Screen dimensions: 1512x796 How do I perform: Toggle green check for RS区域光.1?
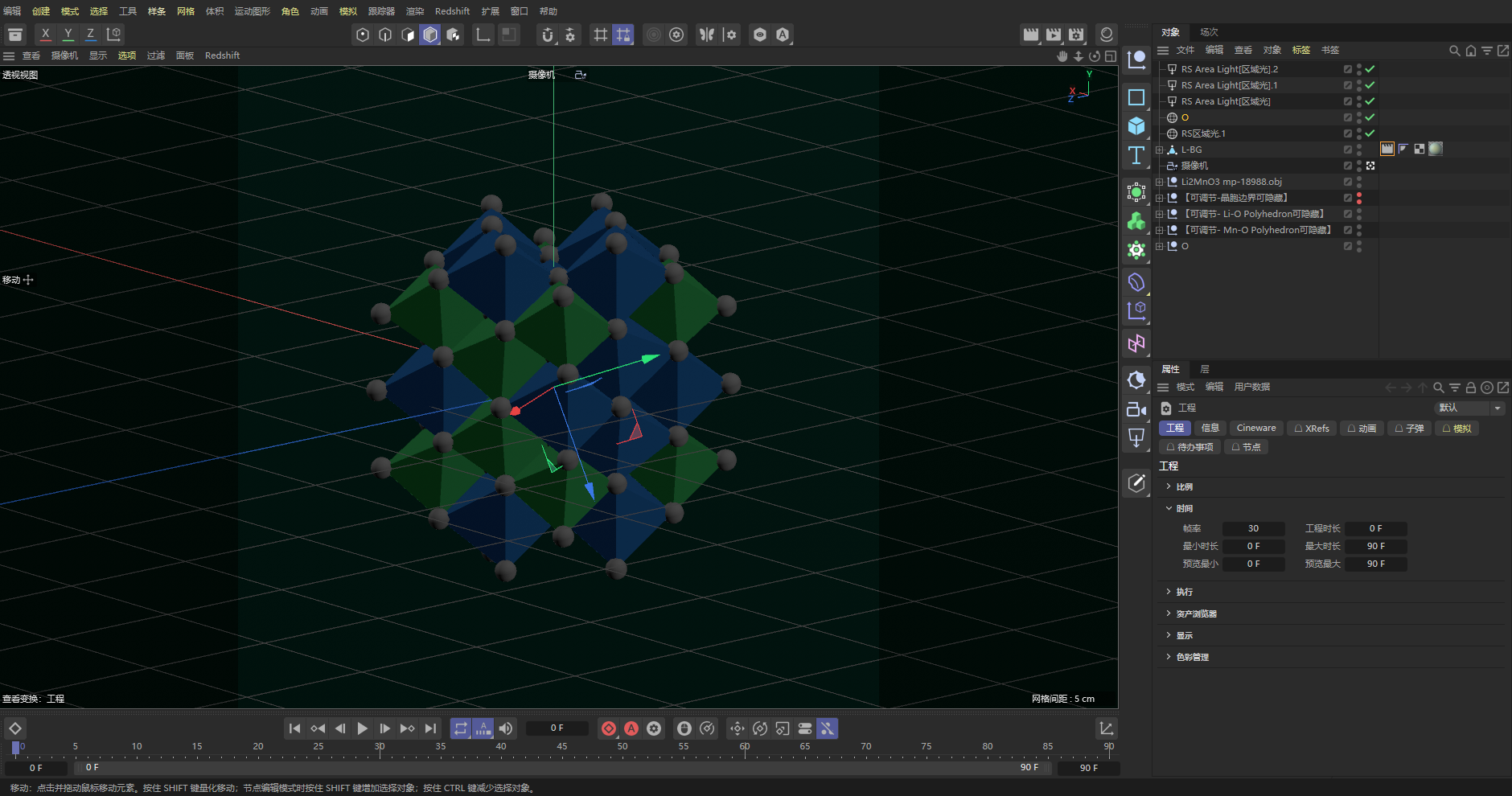tap(1370, 133)
